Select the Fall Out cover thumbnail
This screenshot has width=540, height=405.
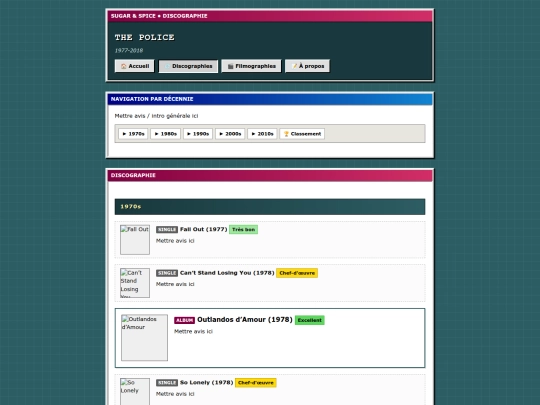point(135,240)
